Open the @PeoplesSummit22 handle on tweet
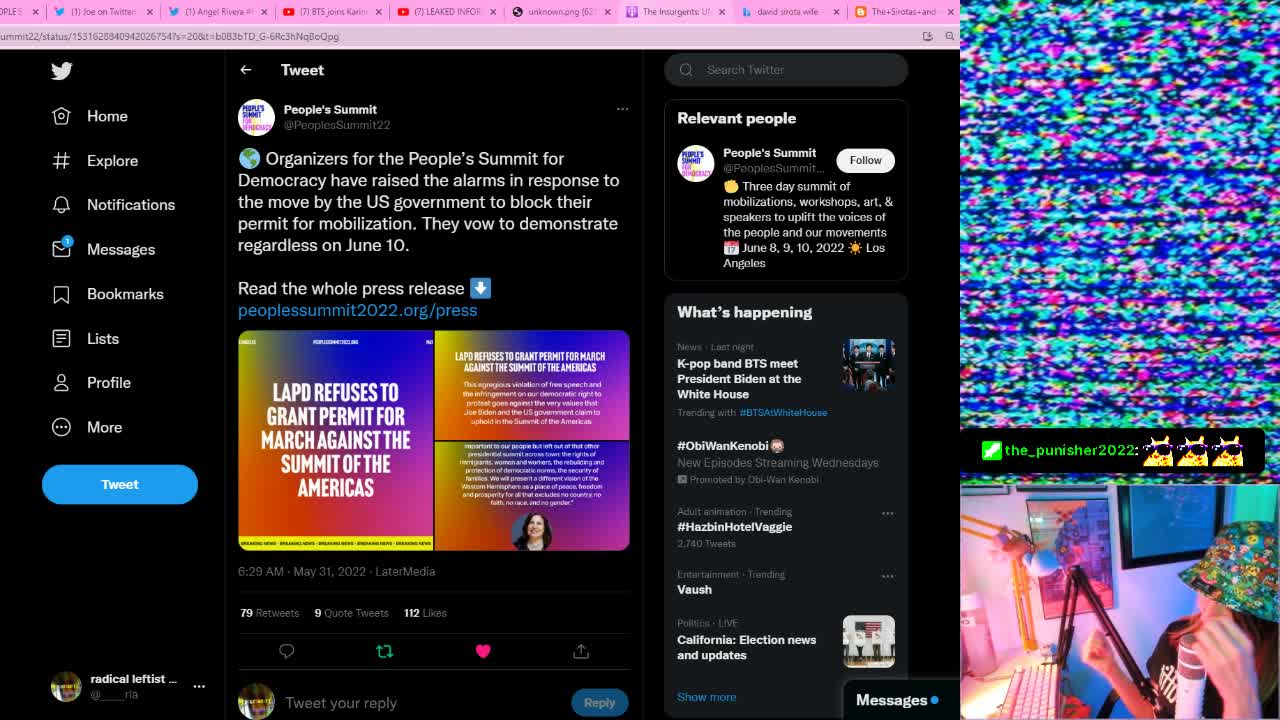Screen dimensions: 1280x720 point(337,125)
